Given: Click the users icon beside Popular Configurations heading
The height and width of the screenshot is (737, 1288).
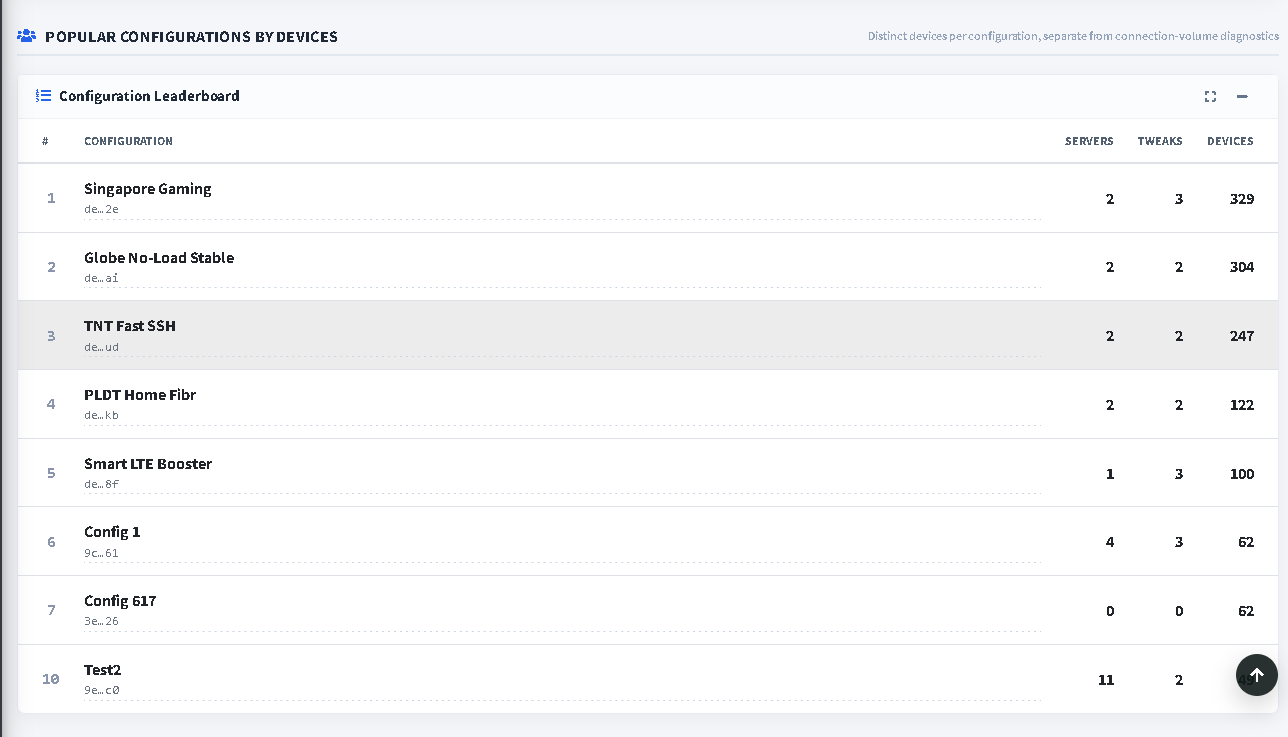Looking at the screenshot, I should click(x=27, y=36).
